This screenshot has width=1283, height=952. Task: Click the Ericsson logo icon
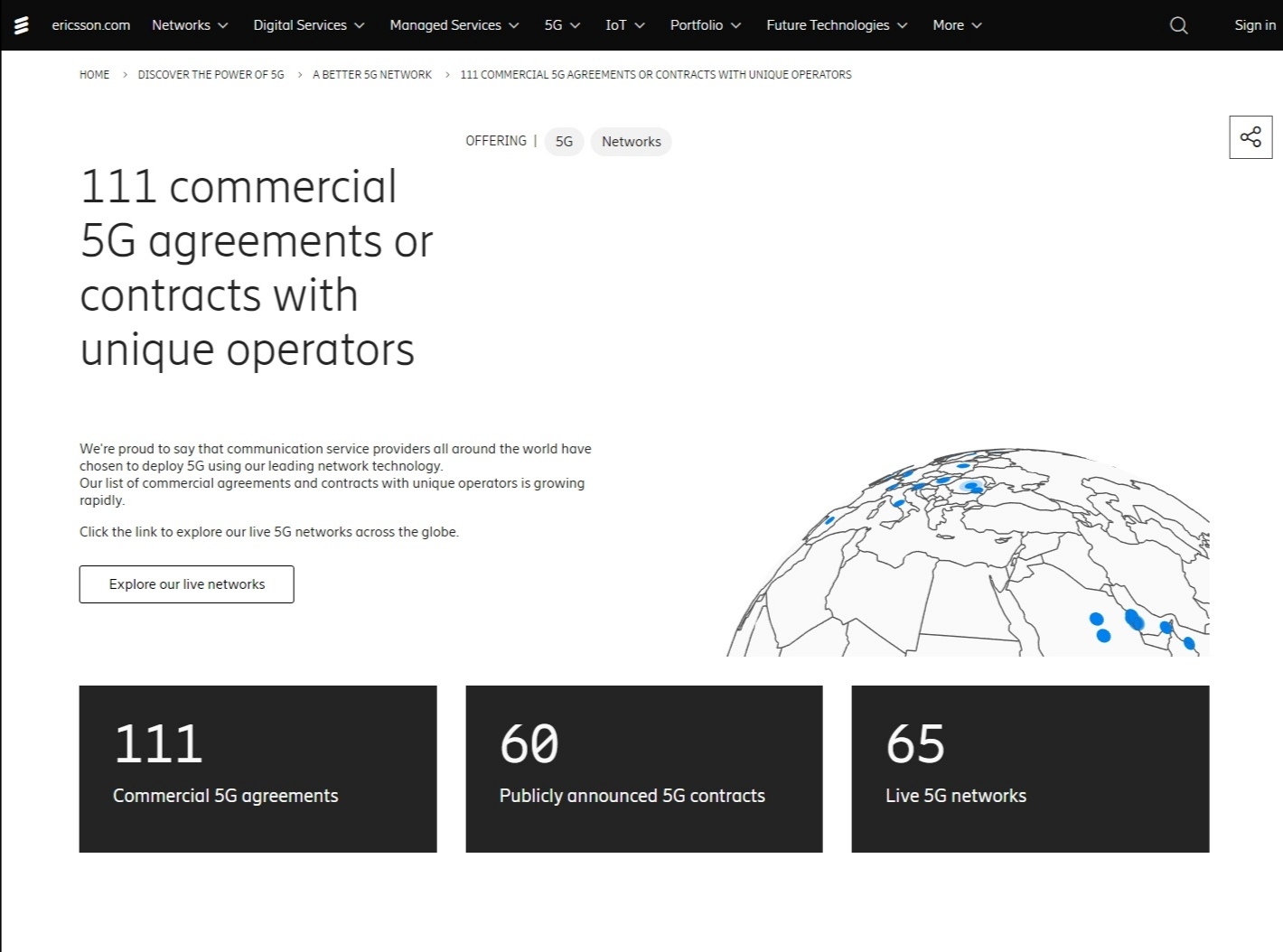coord(22,25)
